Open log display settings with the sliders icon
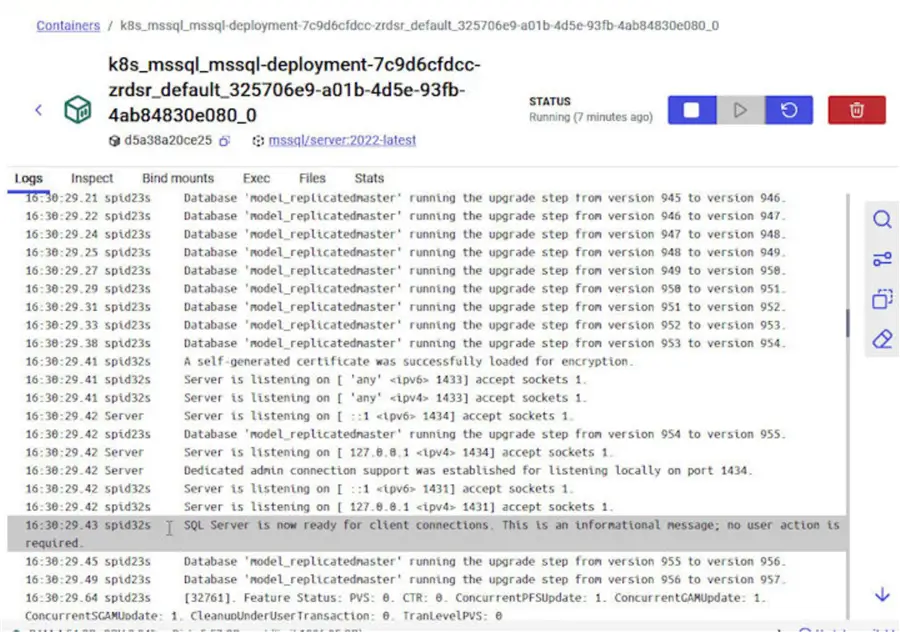This screenshot has width=900, height=632. (x=882, y=259)
